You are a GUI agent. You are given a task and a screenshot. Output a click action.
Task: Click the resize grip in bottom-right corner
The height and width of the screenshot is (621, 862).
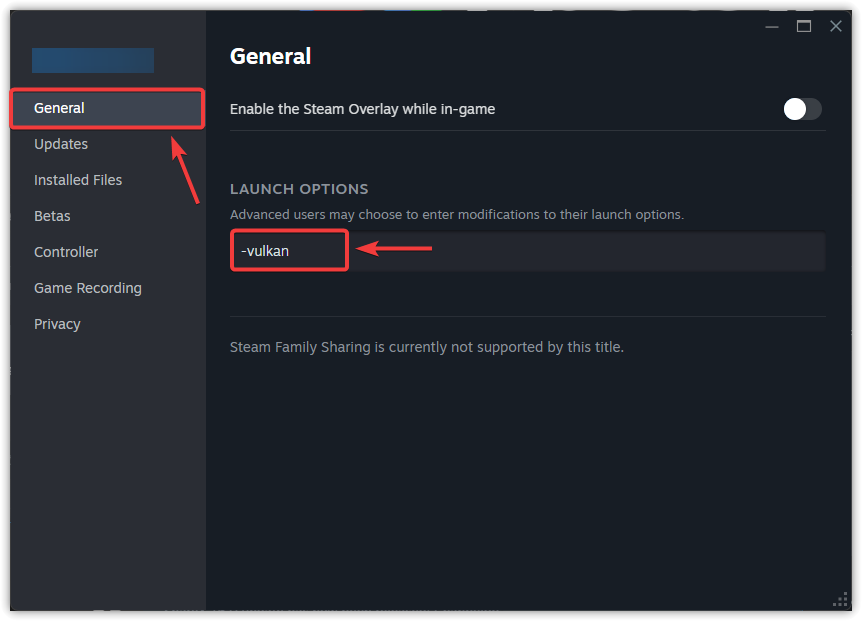pyautogui.click(x=840, y=600)
